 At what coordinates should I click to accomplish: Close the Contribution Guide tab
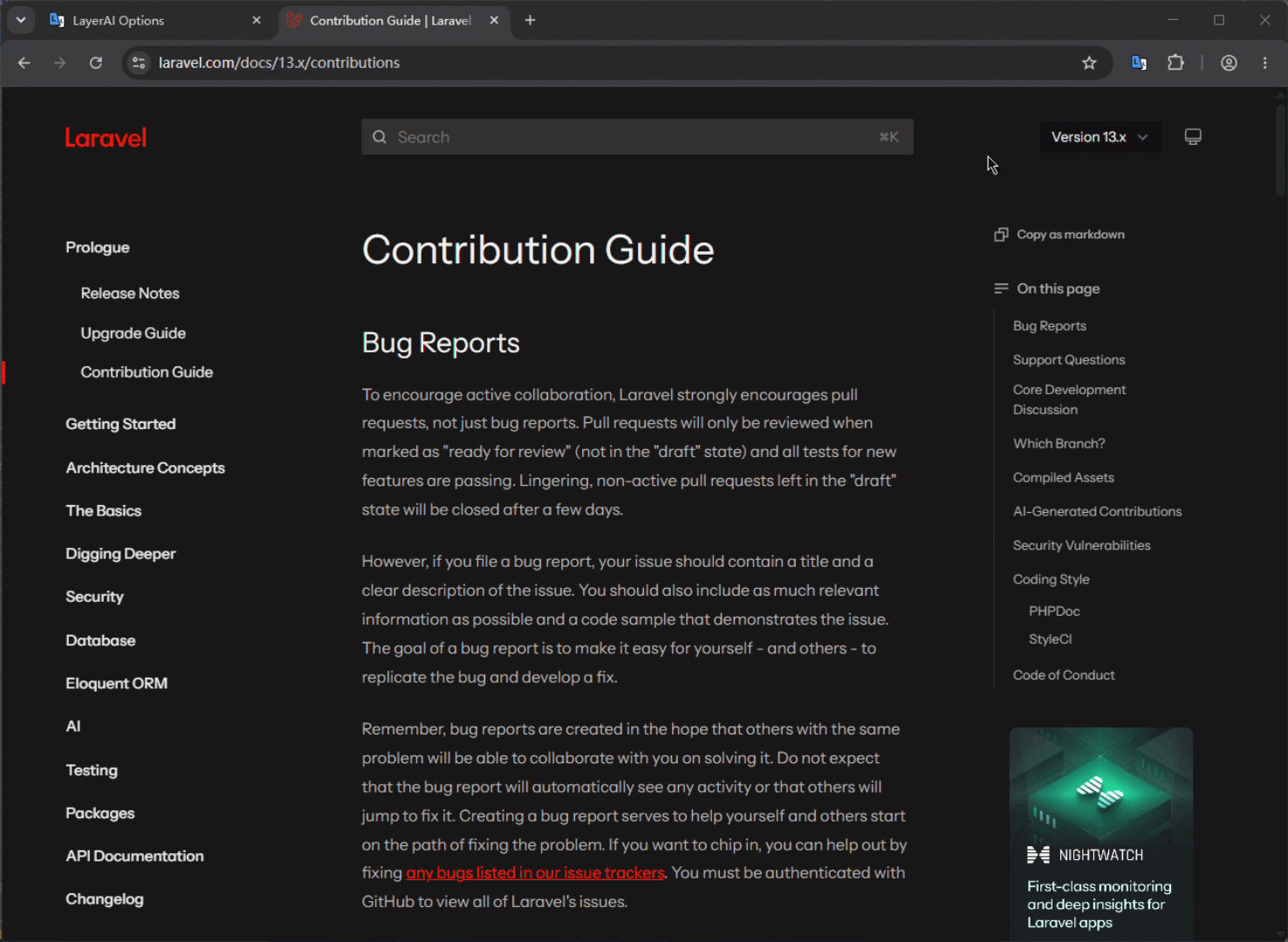tap(494, 20)
